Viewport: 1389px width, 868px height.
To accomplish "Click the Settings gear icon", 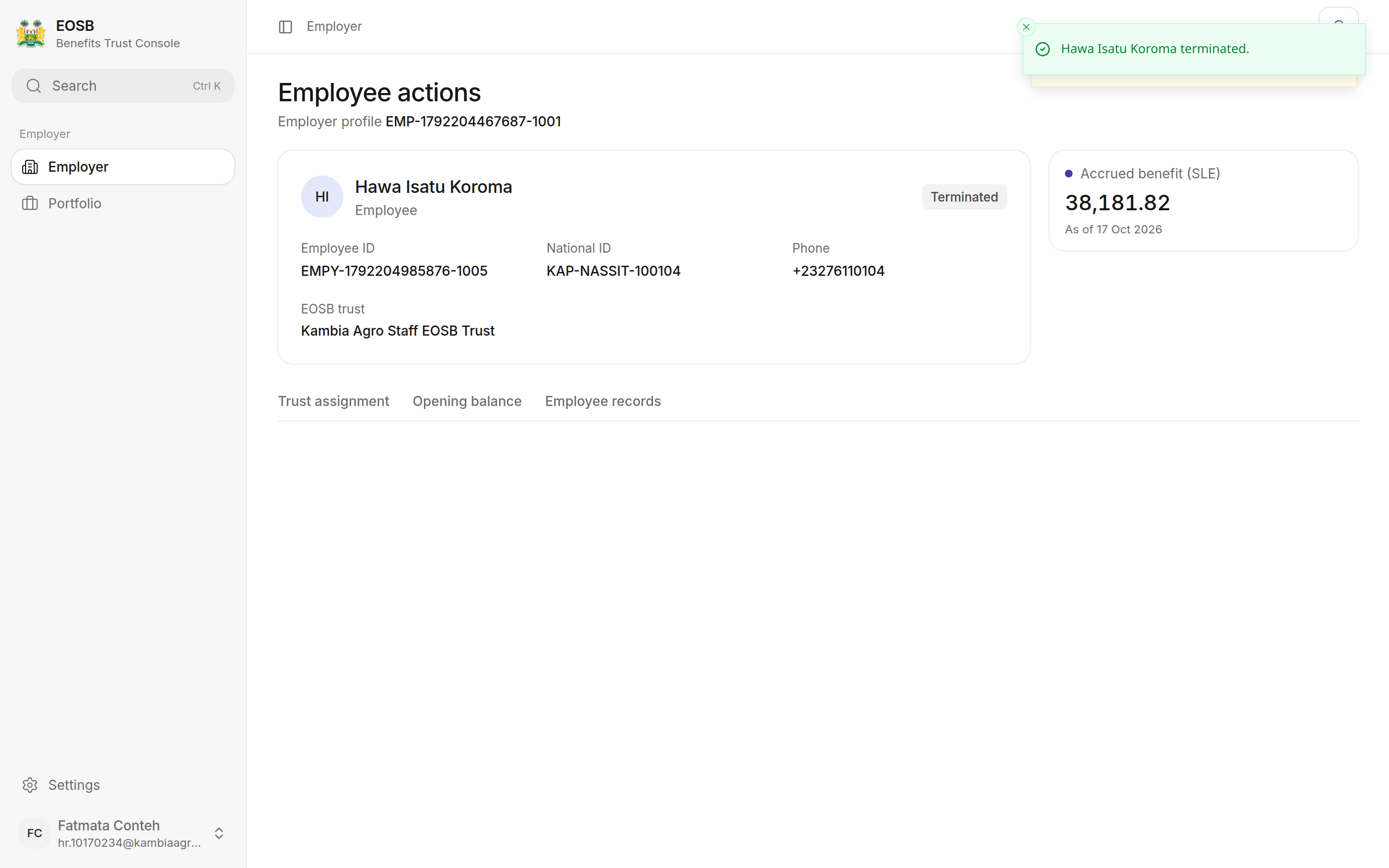I will [30, 785].
